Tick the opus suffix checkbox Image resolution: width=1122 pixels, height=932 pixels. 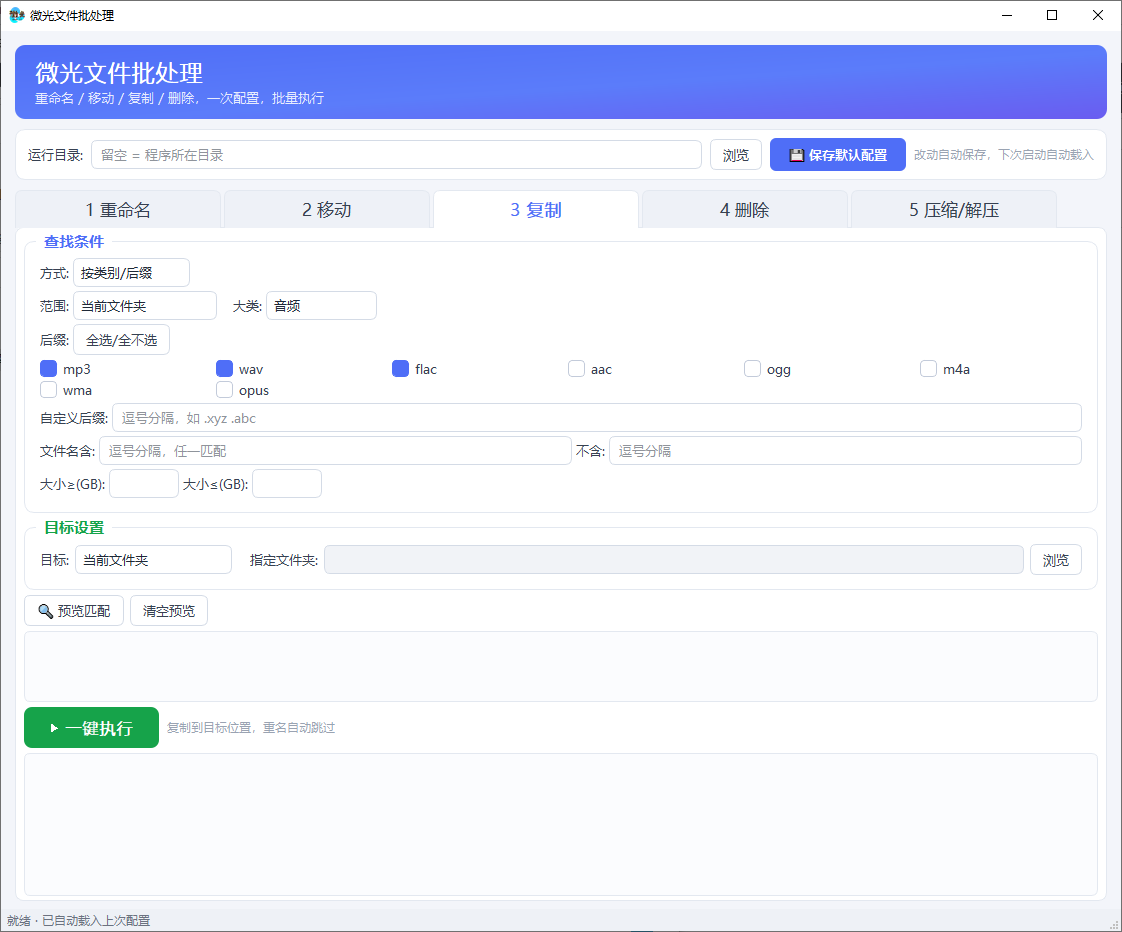pos(225,389)
